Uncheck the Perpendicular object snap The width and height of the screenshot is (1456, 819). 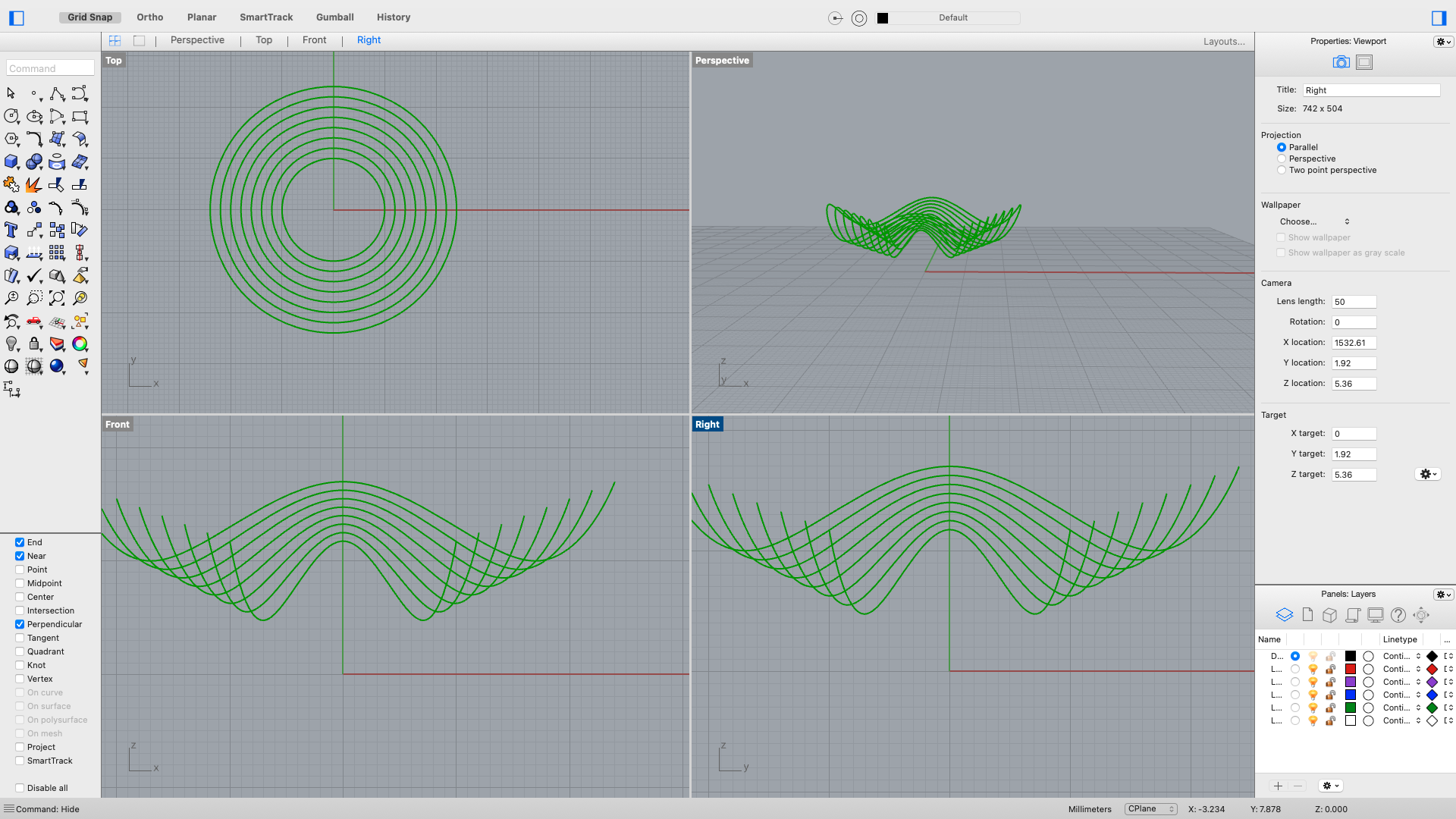point(20,624)
